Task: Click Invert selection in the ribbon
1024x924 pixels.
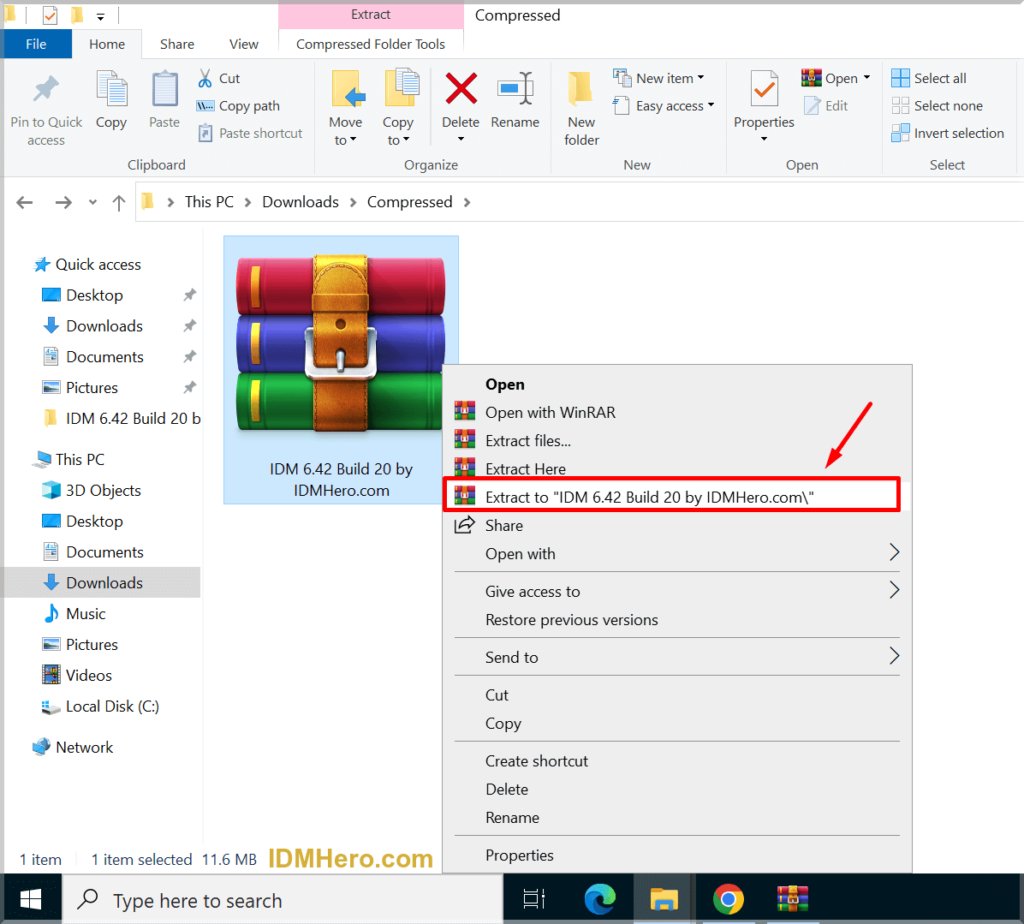Action: pos(948,133)
